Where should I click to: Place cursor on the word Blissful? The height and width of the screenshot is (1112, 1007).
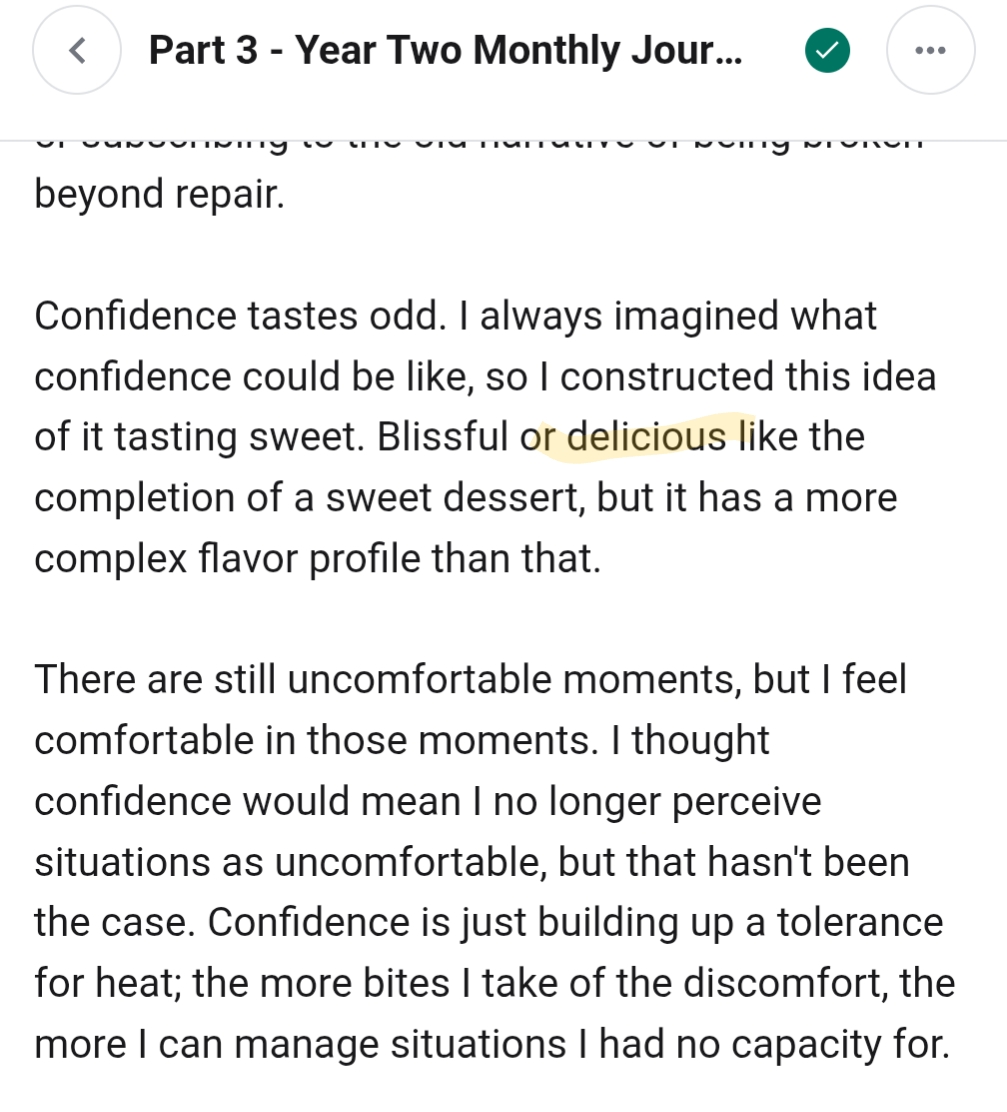pos(443,437)
